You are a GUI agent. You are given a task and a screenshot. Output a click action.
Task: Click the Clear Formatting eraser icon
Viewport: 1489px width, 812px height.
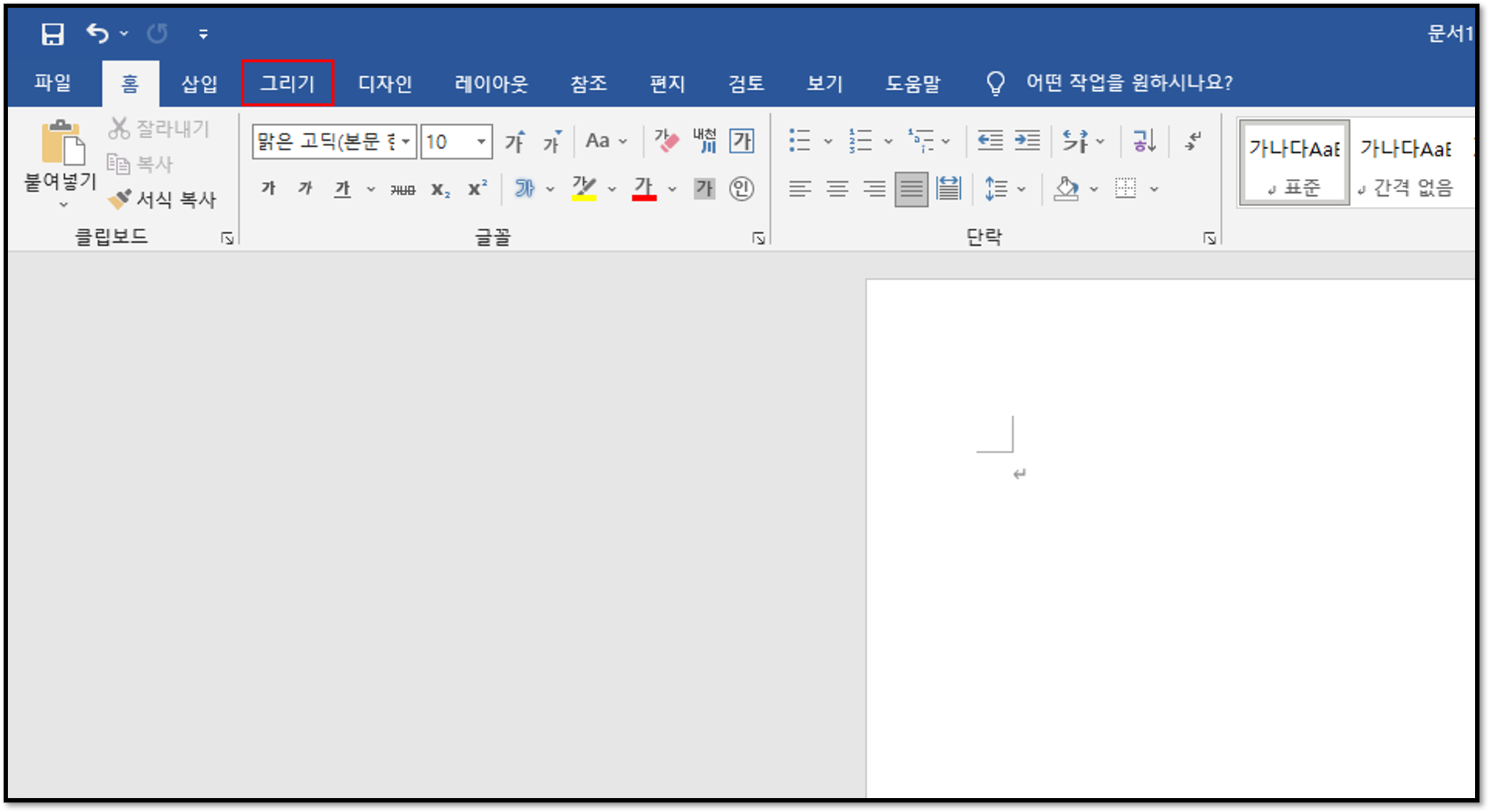[x=667, y=141]
